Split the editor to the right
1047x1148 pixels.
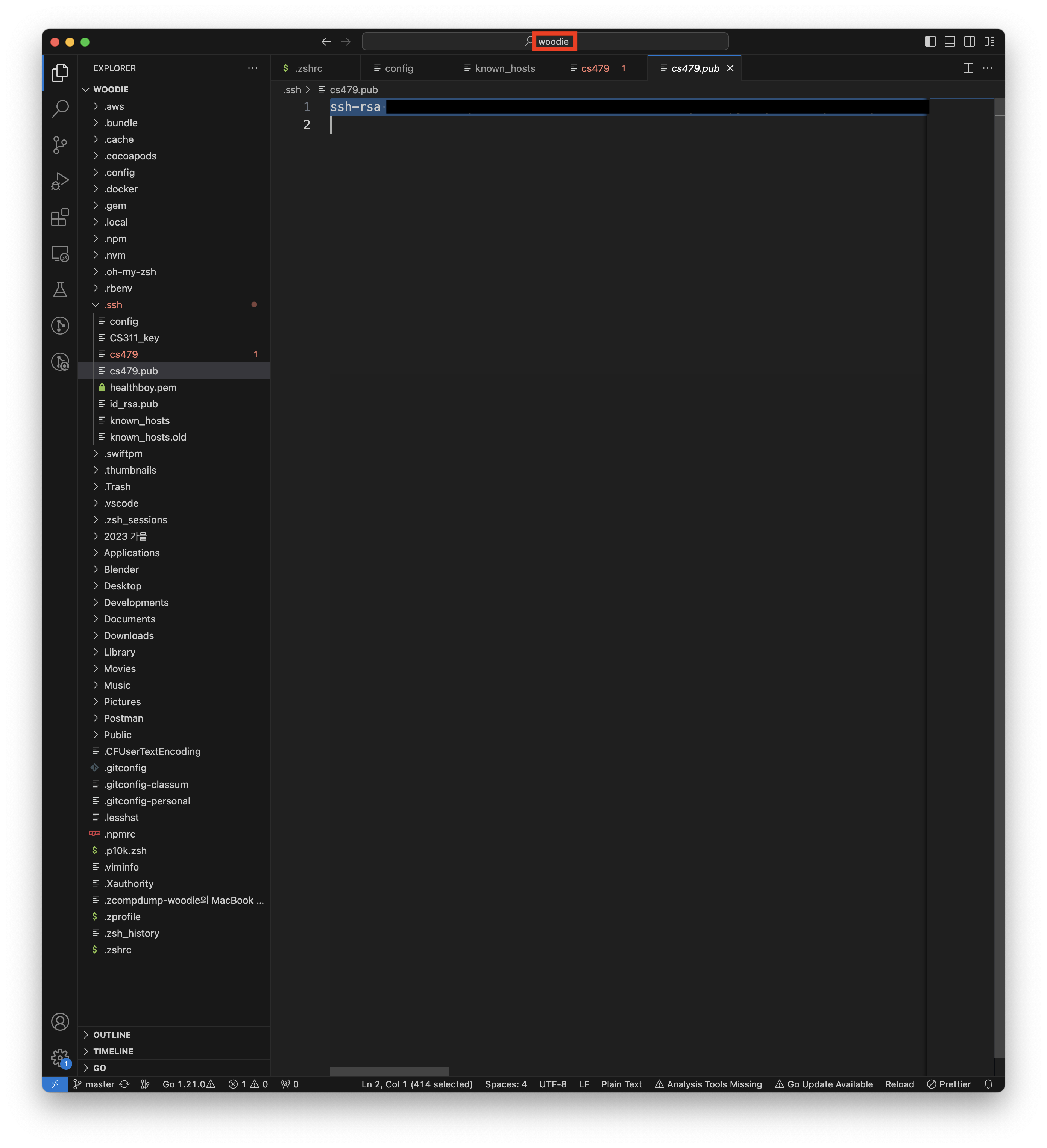pyautogui.click(x=968, y=68)
